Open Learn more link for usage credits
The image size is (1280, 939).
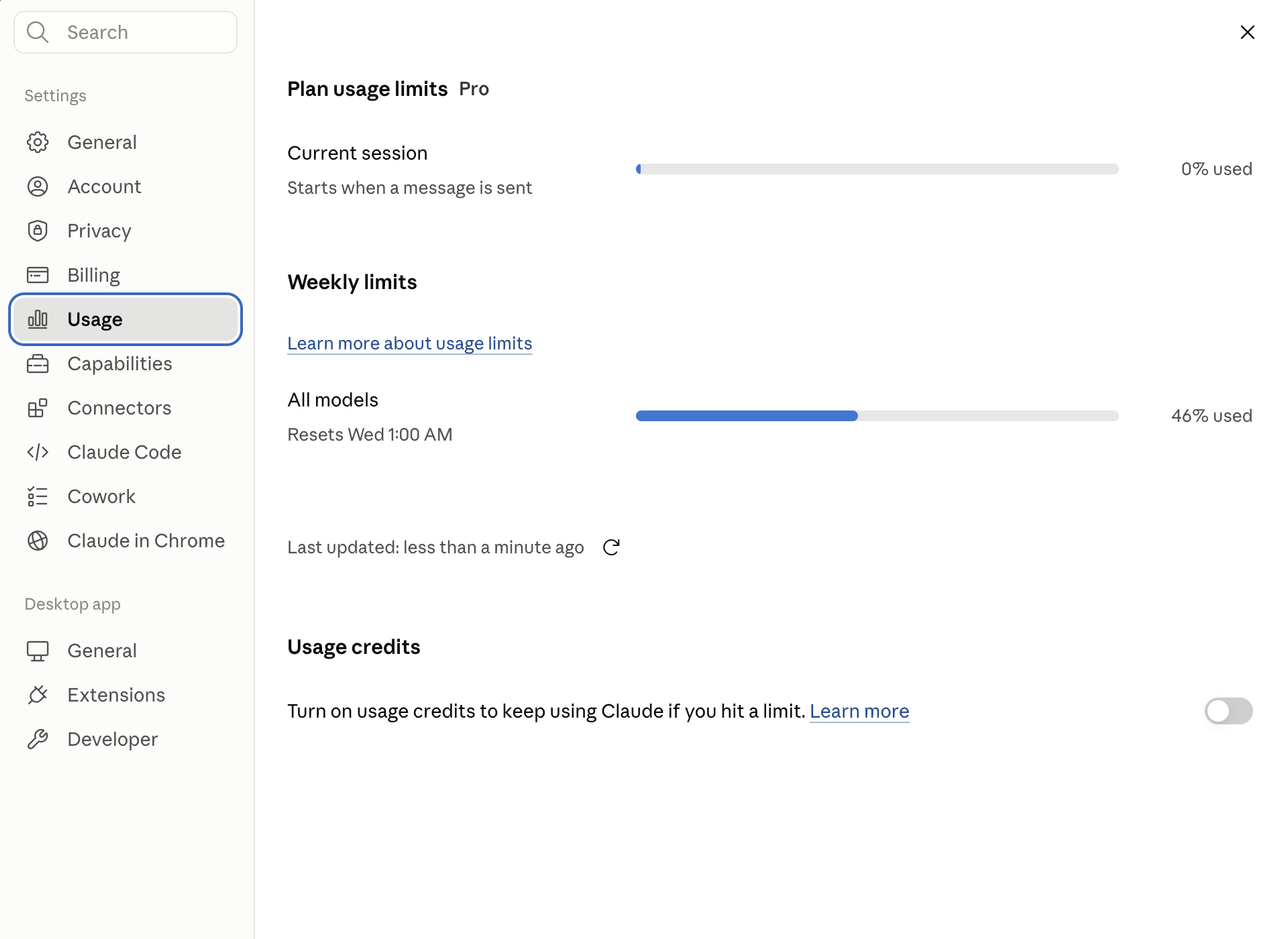[859, 711]
